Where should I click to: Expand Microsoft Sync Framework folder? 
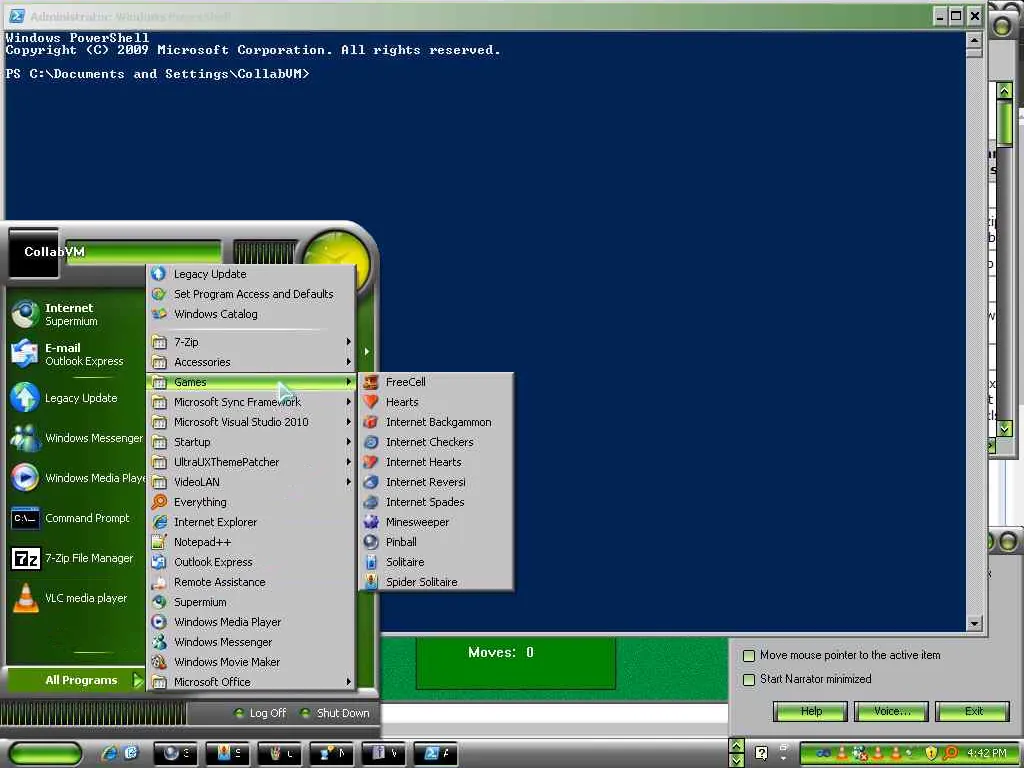click(x=251, y=402)
